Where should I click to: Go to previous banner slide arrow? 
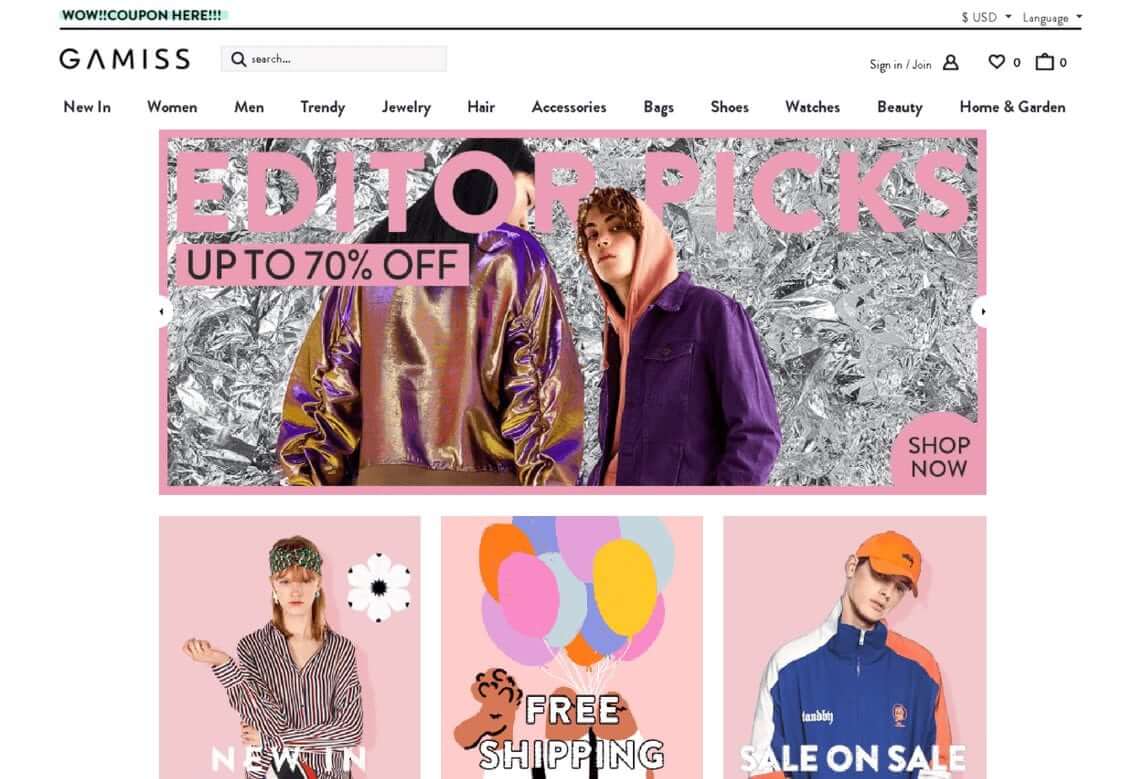(x=163, y=312)
